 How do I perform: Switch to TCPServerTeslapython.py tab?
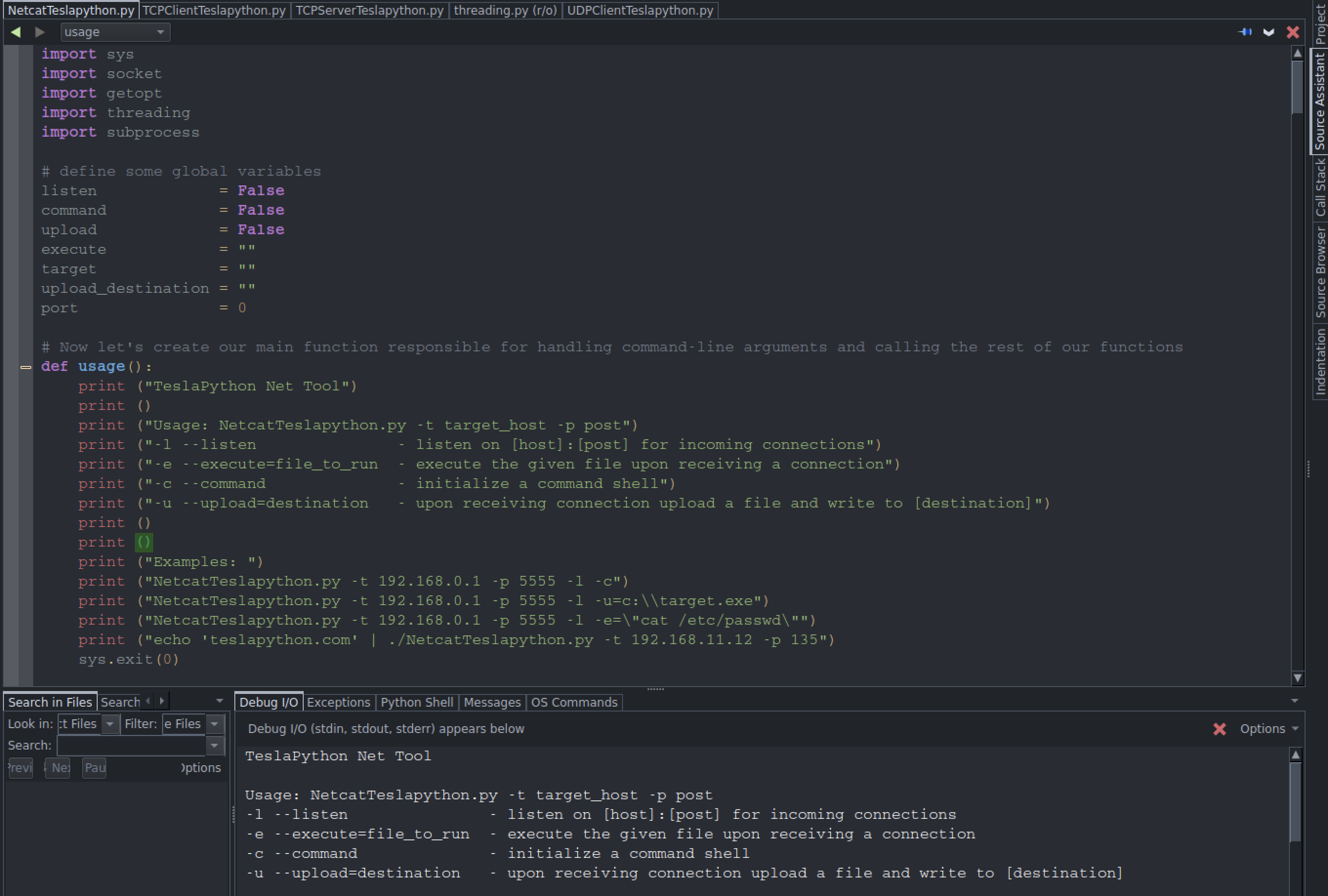click(x=369, y=10)
